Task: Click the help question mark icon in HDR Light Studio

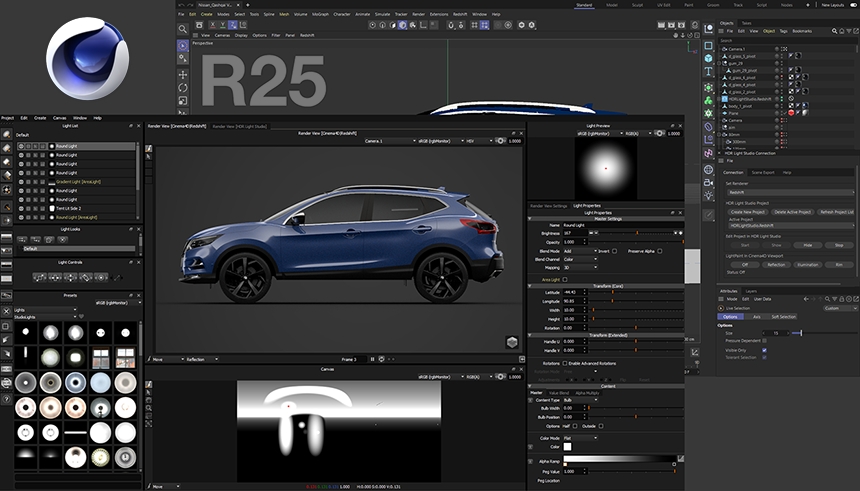Action: point(7,399)
